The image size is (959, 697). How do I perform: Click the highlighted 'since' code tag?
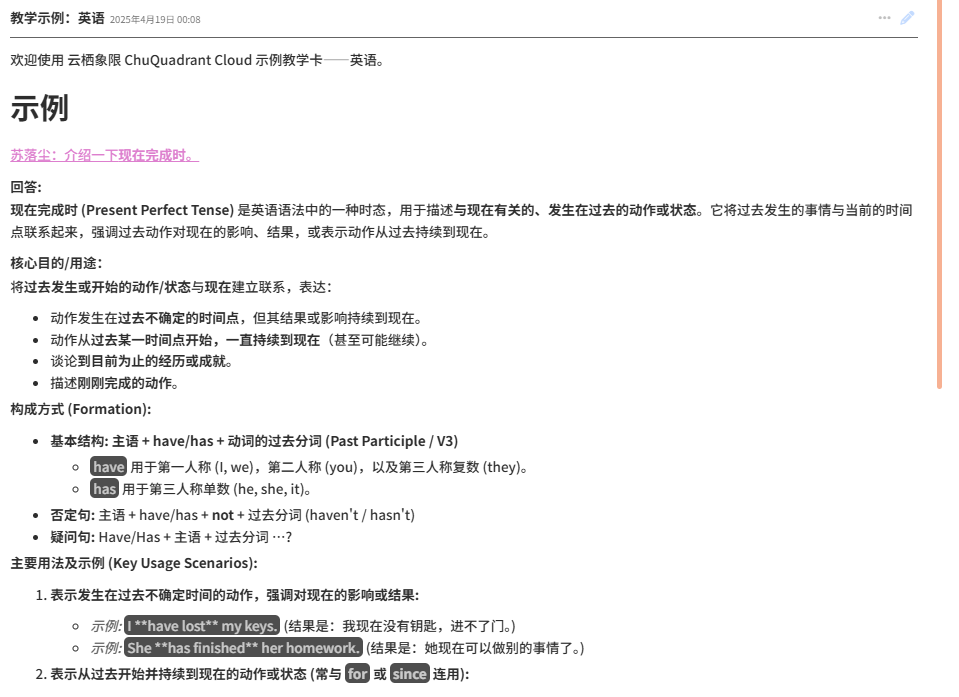(409, 674)
